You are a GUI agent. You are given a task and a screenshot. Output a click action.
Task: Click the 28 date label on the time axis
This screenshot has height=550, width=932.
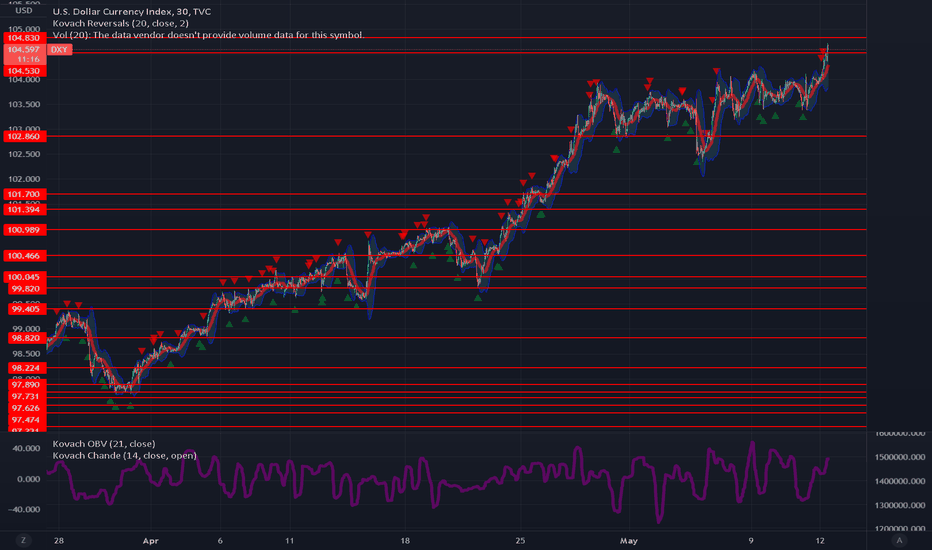pos(58,540)
